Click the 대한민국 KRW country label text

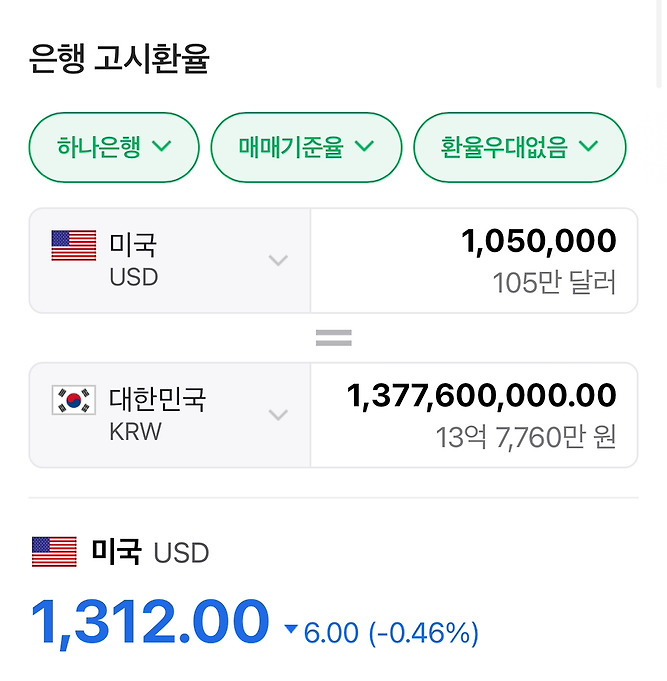[x=157, y=414]
